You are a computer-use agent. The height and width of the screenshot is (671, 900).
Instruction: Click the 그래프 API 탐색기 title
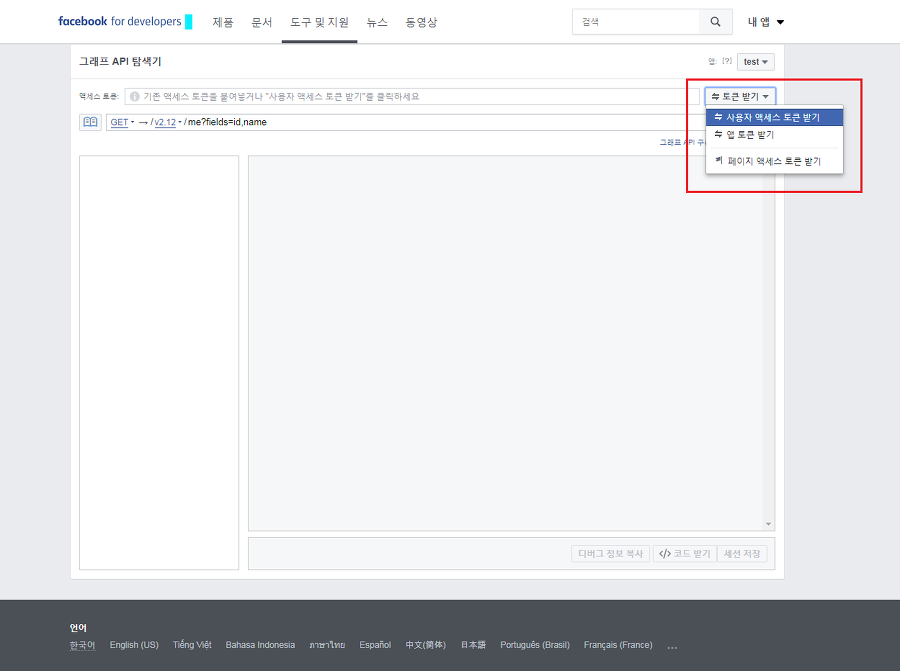pos(120,61)
